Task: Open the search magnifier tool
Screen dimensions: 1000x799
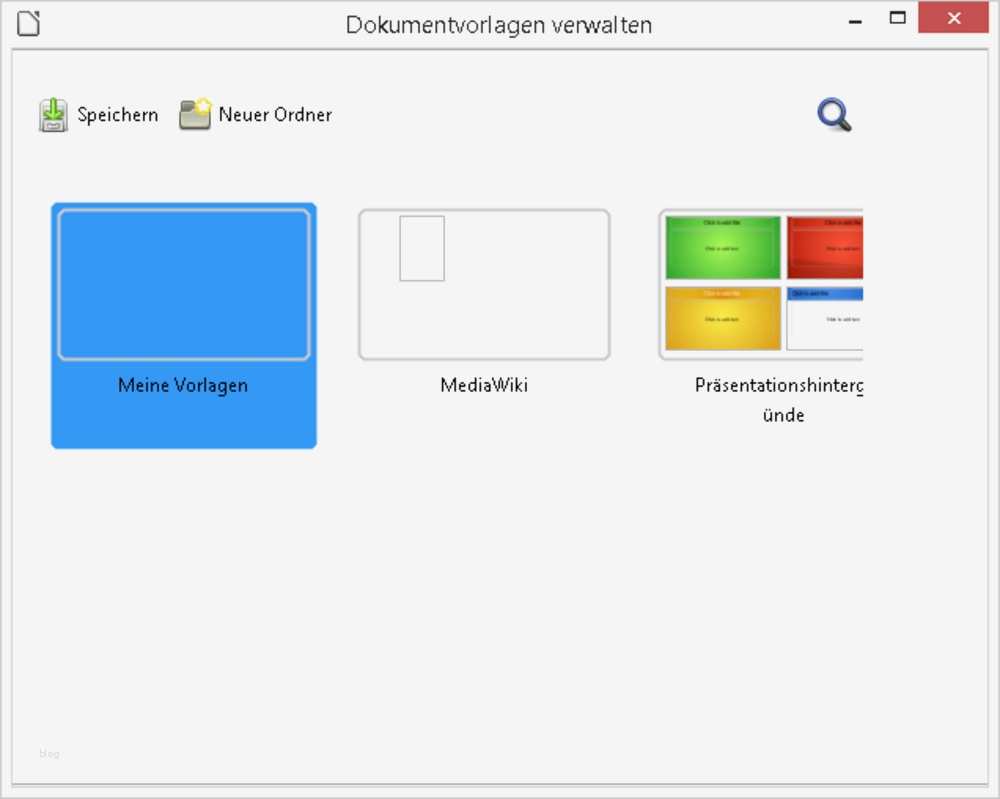Action: [x=834, y=114]
